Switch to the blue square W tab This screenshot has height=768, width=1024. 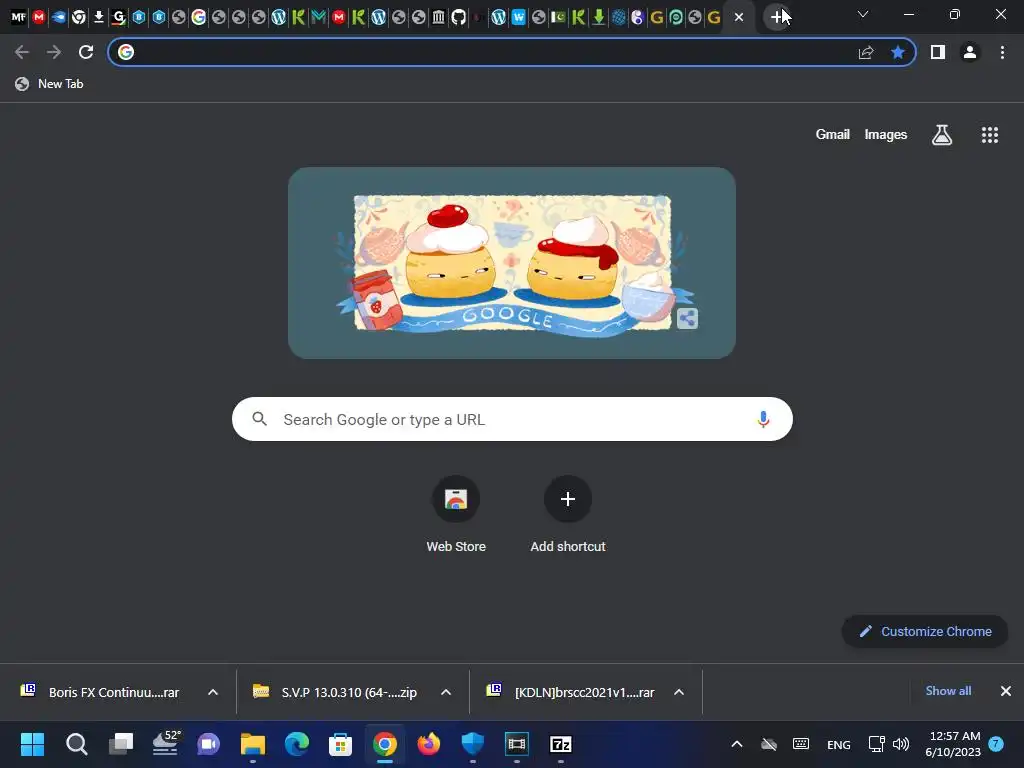(519, 17)
